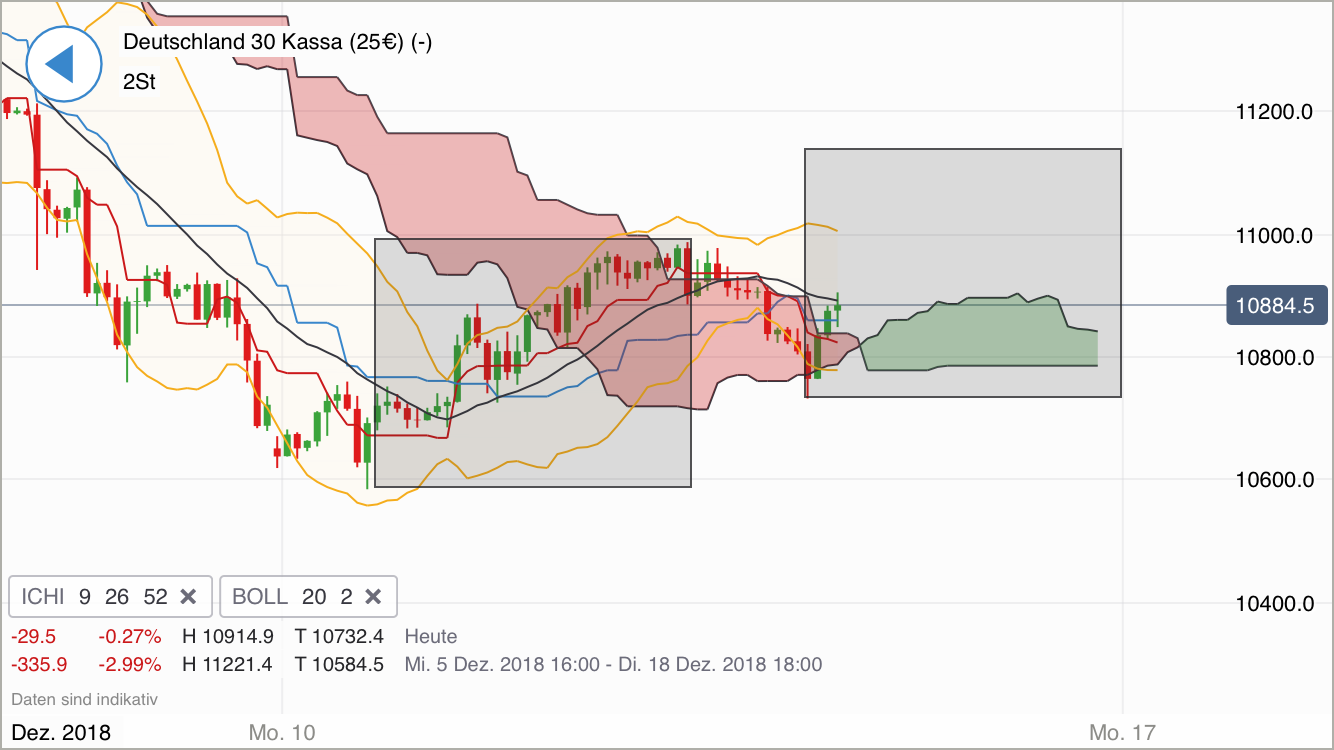Click the date range text below the indicators
This screenshot has width=1334, height=750.
coord(613,664)
